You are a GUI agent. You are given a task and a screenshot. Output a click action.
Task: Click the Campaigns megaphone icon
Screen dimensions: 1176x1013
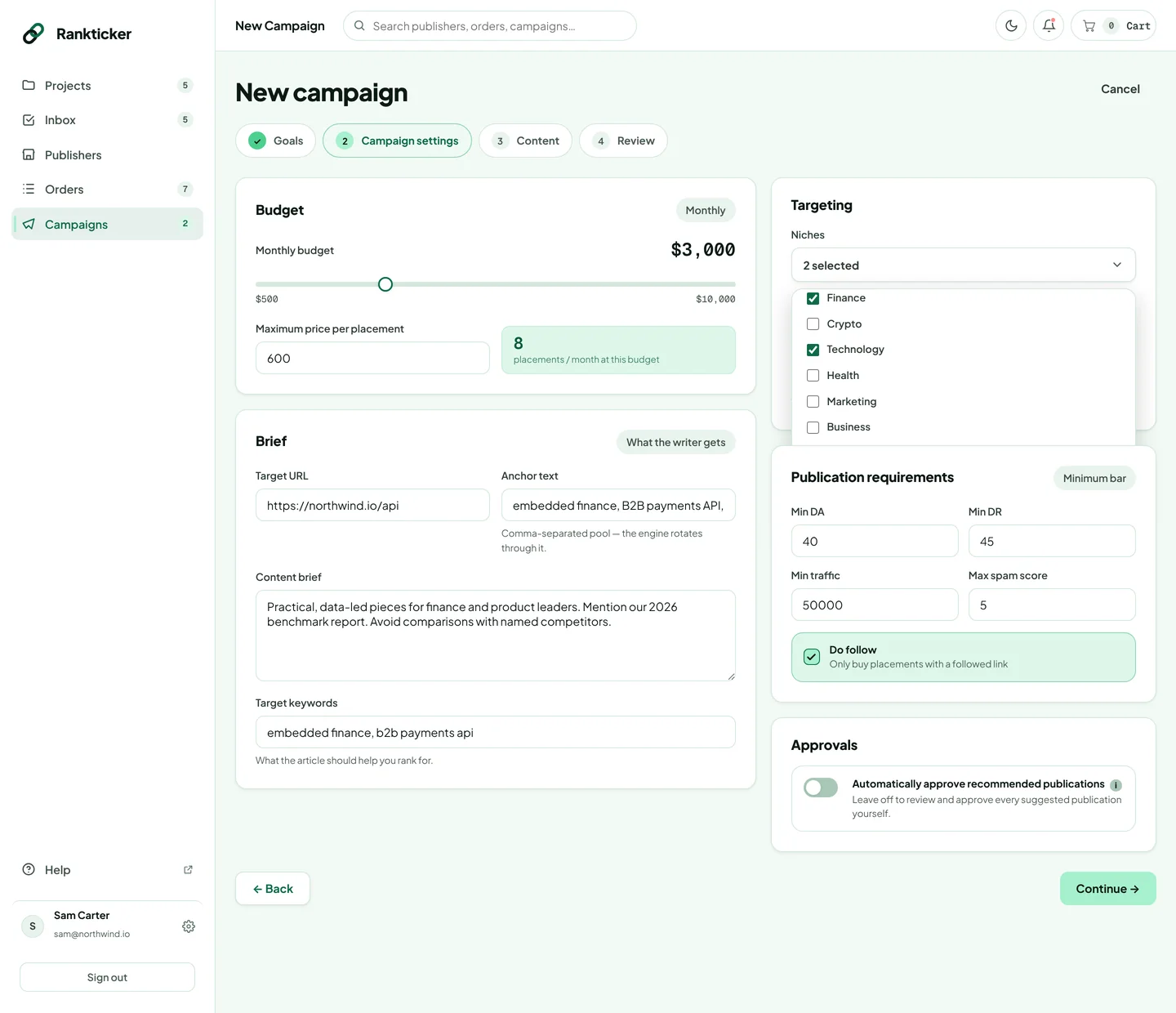pos(29,224)
